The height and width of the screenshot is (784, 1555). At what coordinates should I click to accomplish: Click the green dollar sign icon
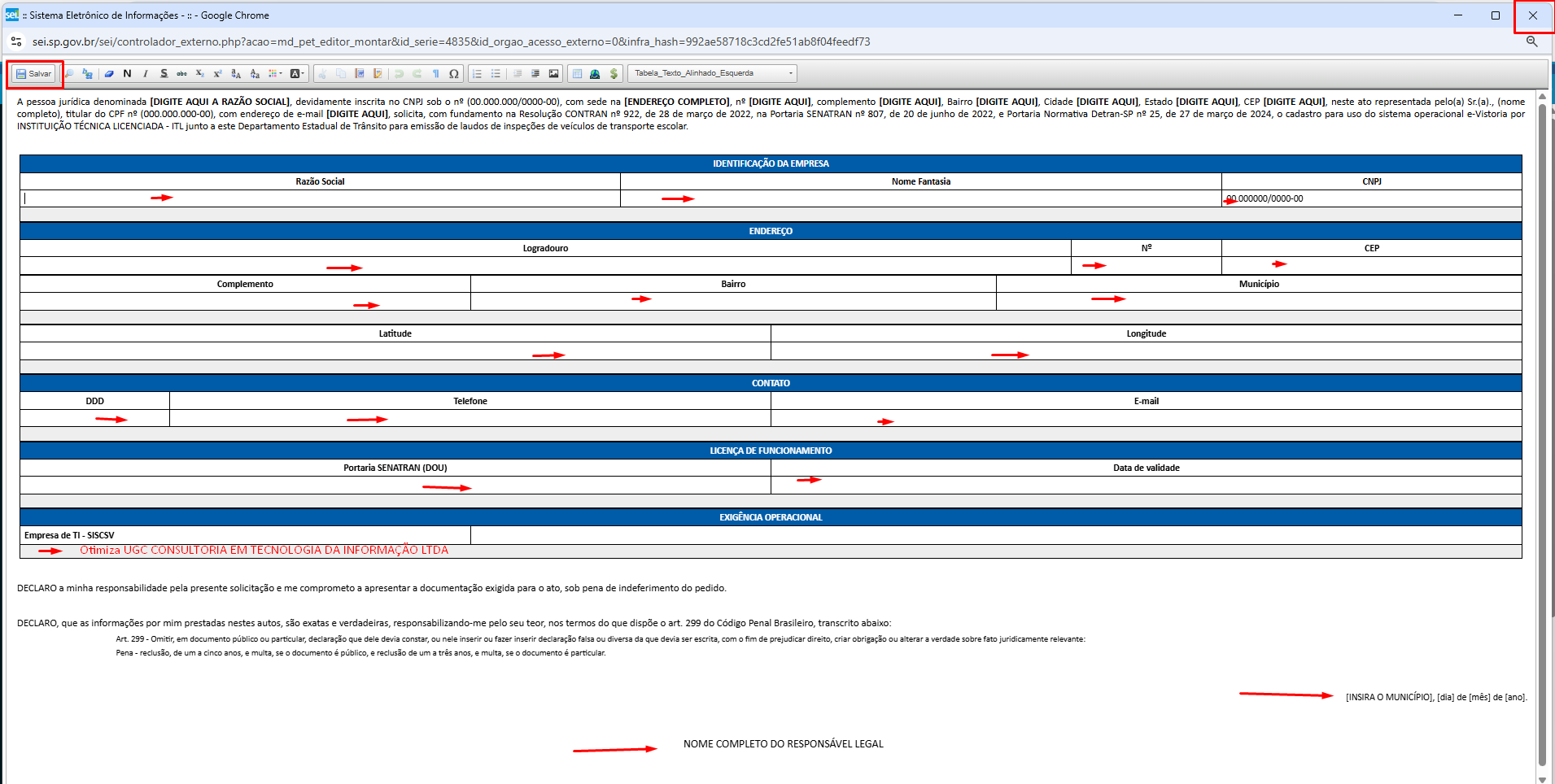[614, 74]
